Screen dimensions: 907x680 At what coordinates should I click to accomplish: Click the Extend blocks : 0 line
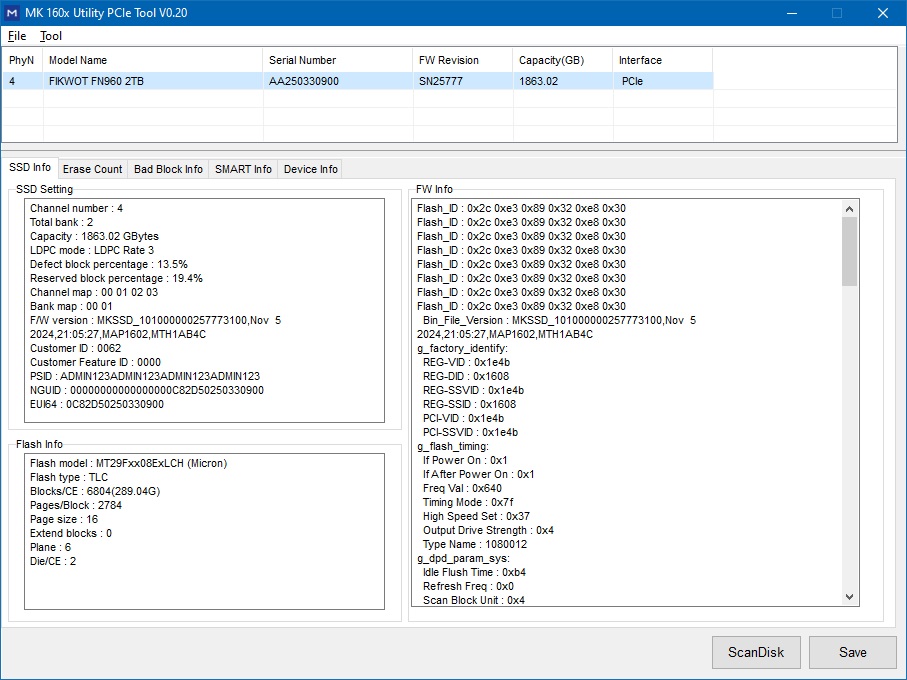tap(71, 533)
